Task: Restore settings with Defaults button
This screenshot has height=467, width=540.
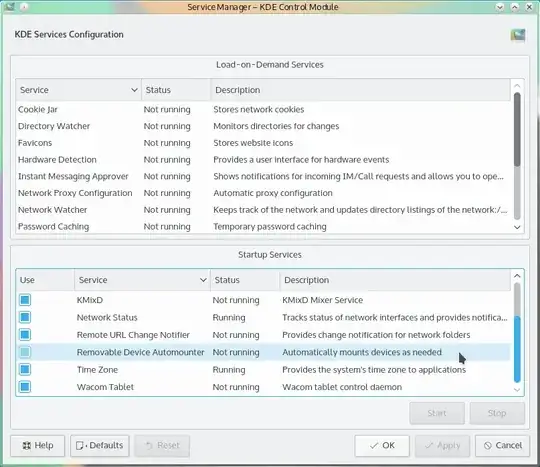Action: tap(100, 446)
